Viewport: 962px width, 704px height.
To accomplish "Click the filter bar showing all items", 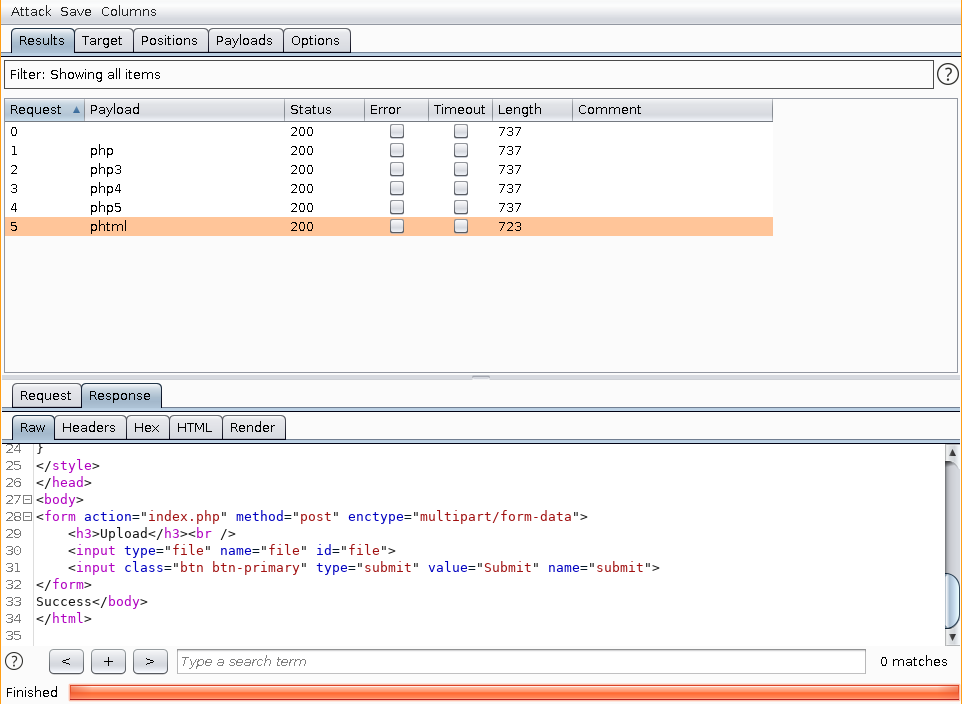I will click(x=468, y=74).
